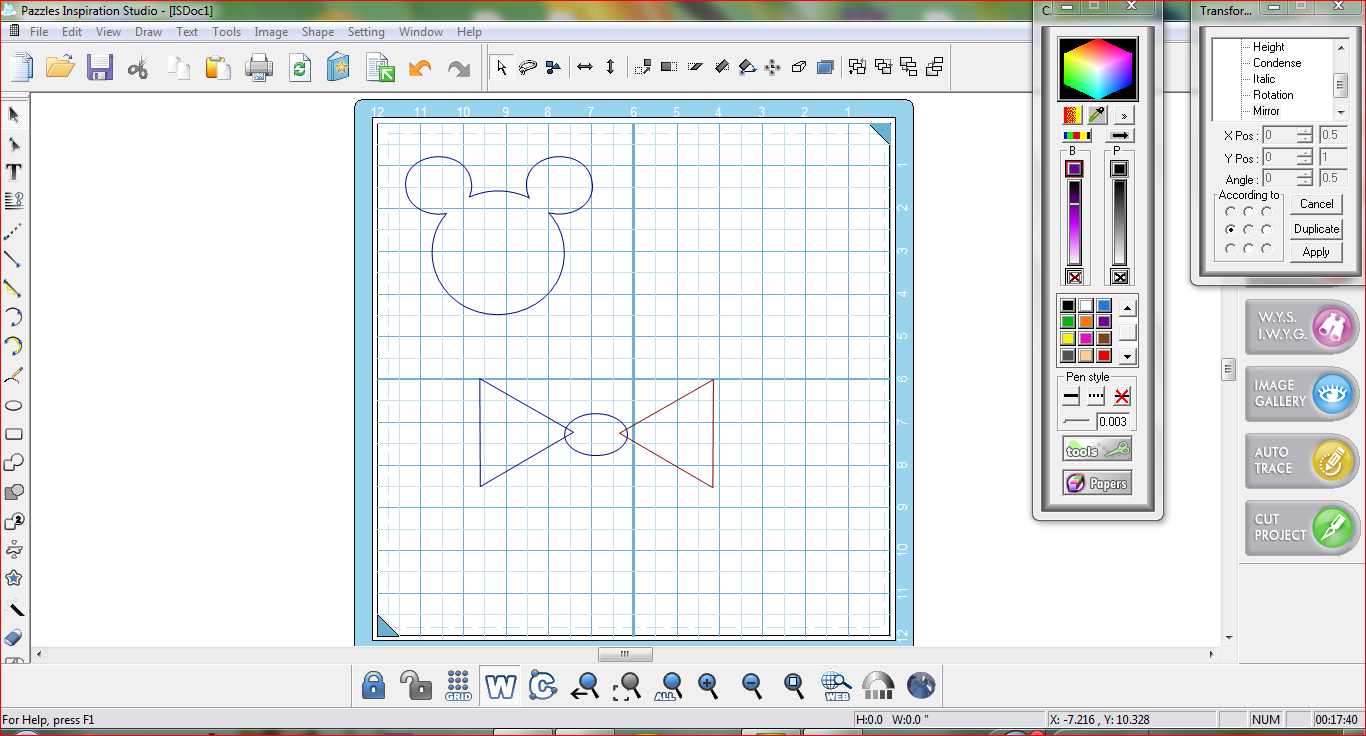1366x736 pixels.
Task: Click Transform list scroll-down arrow
Action: click(x=1341, y=112)
